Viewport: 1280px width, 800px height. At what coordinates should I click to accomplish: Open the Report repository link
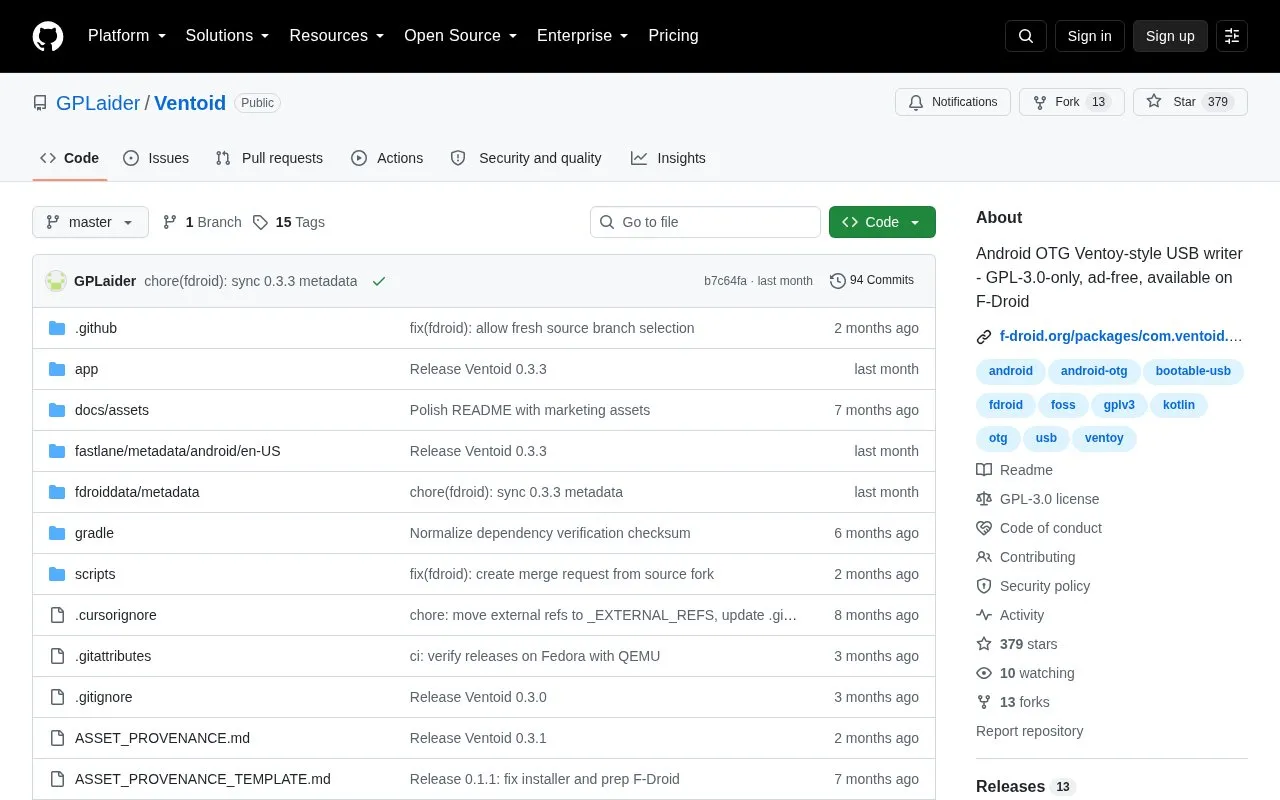coord(1029,731)
